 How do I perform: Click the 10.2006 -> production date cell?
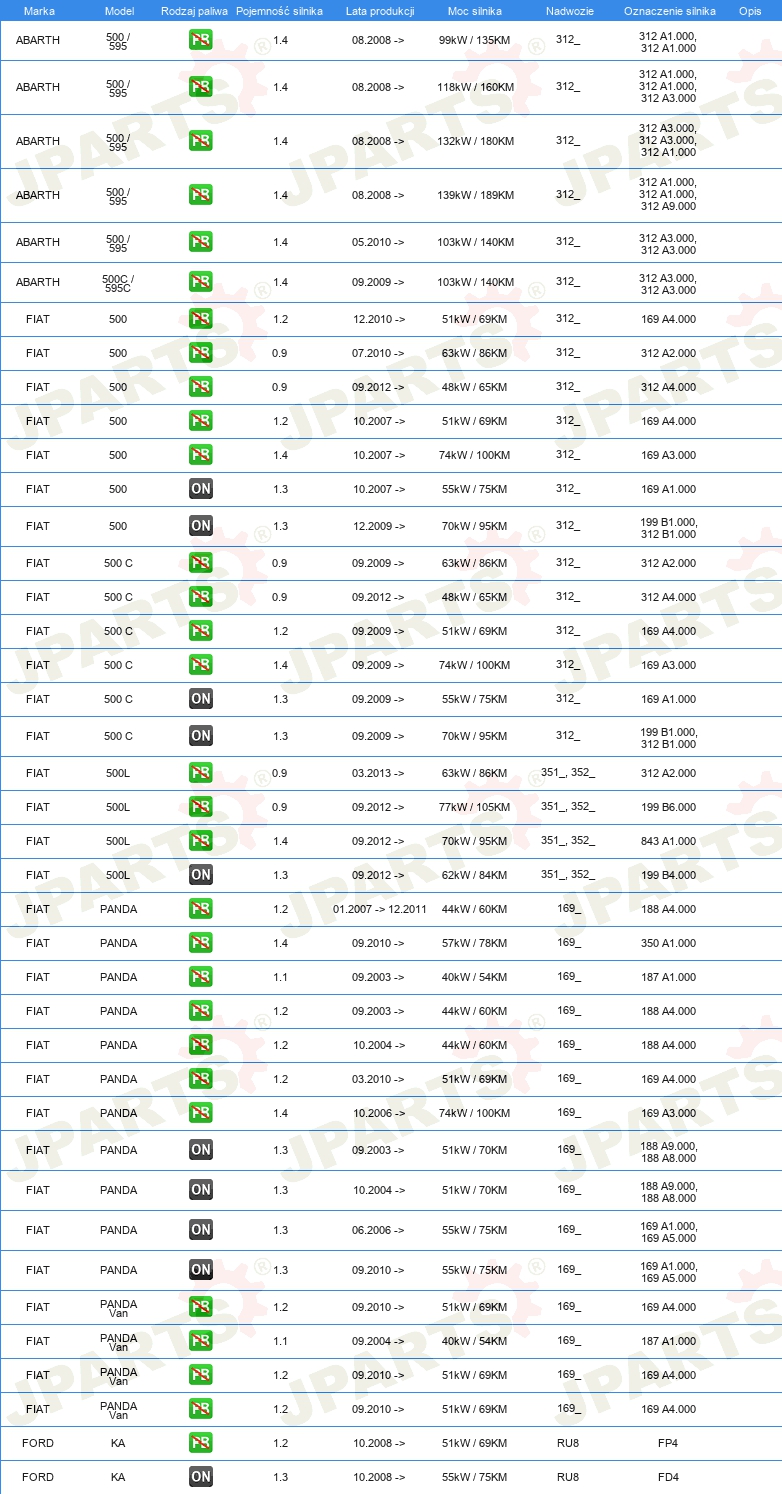point(379,1113)
